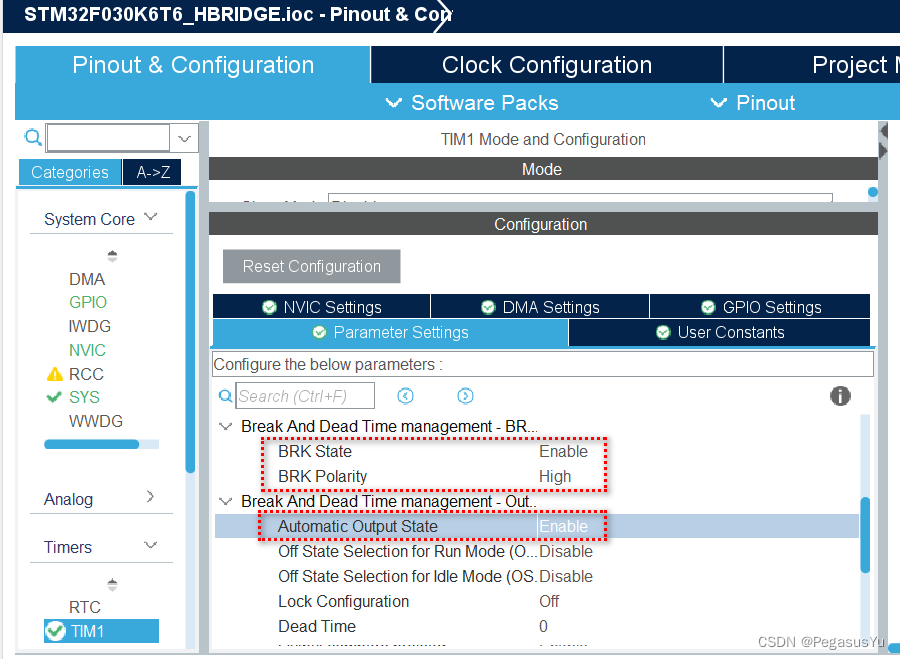Image resolution: width=900 pixels, height=659 pixels.
Task: Click the information icon in Parameter Settings
Action: (x=840, y=396)
